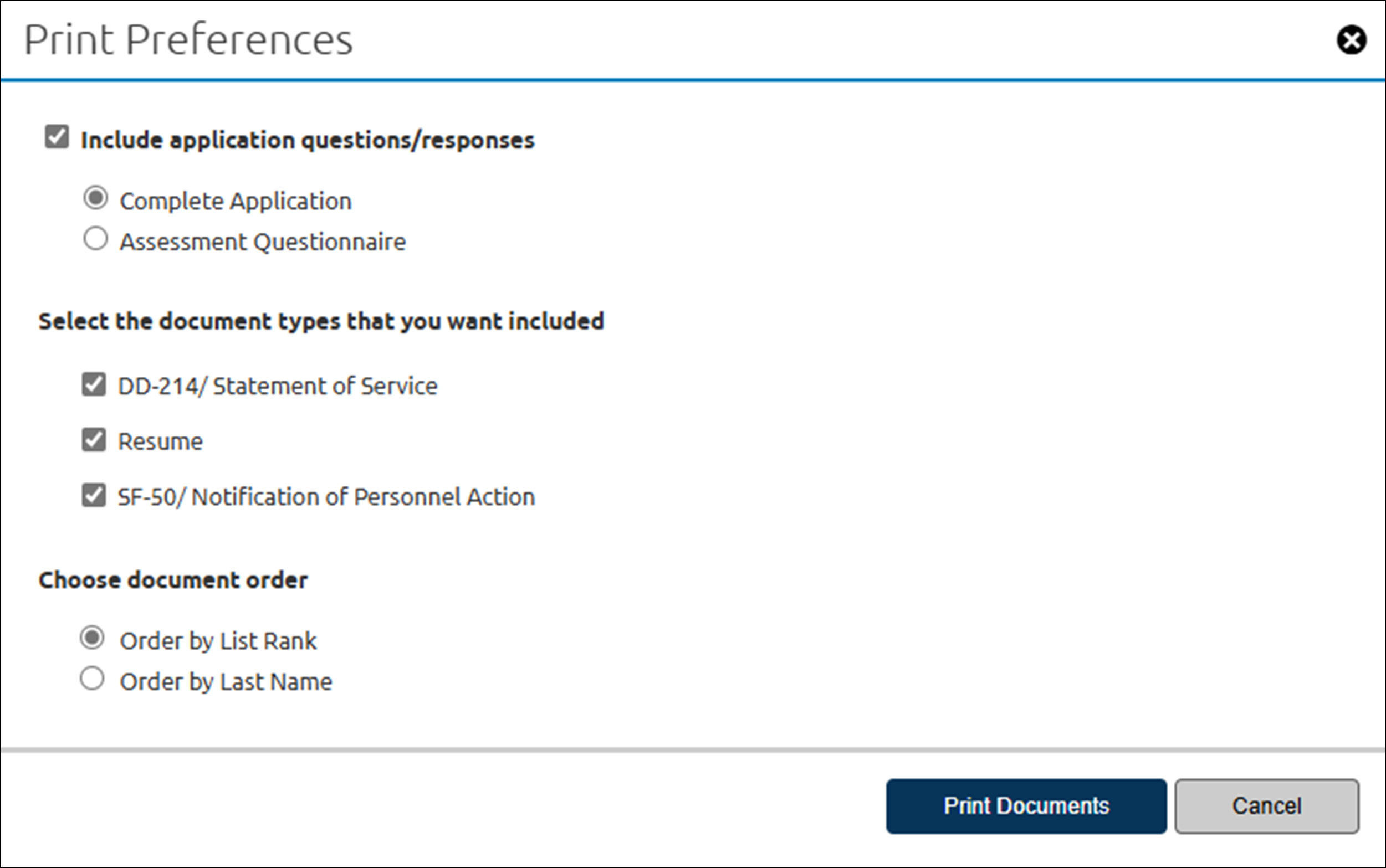The height and width of the screenshot is (868, 1386).
Task: Click the Select the document types heading
Action: tap(321, 321)
